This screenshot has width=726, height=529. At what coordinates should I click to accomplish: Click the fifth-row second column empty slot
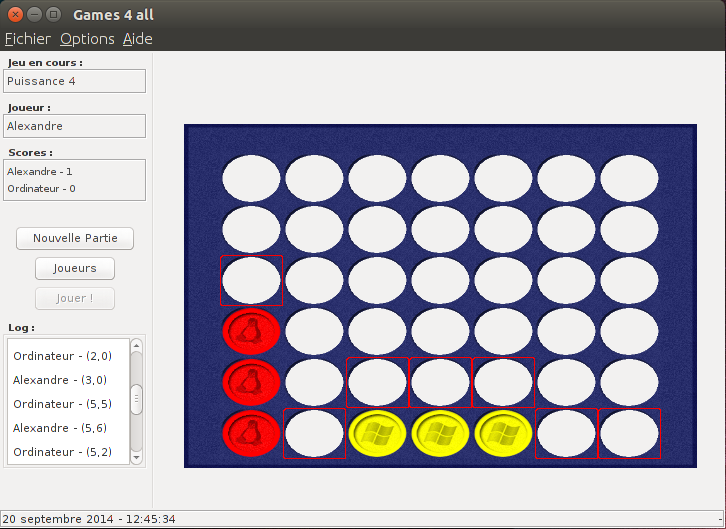point(314,382)
